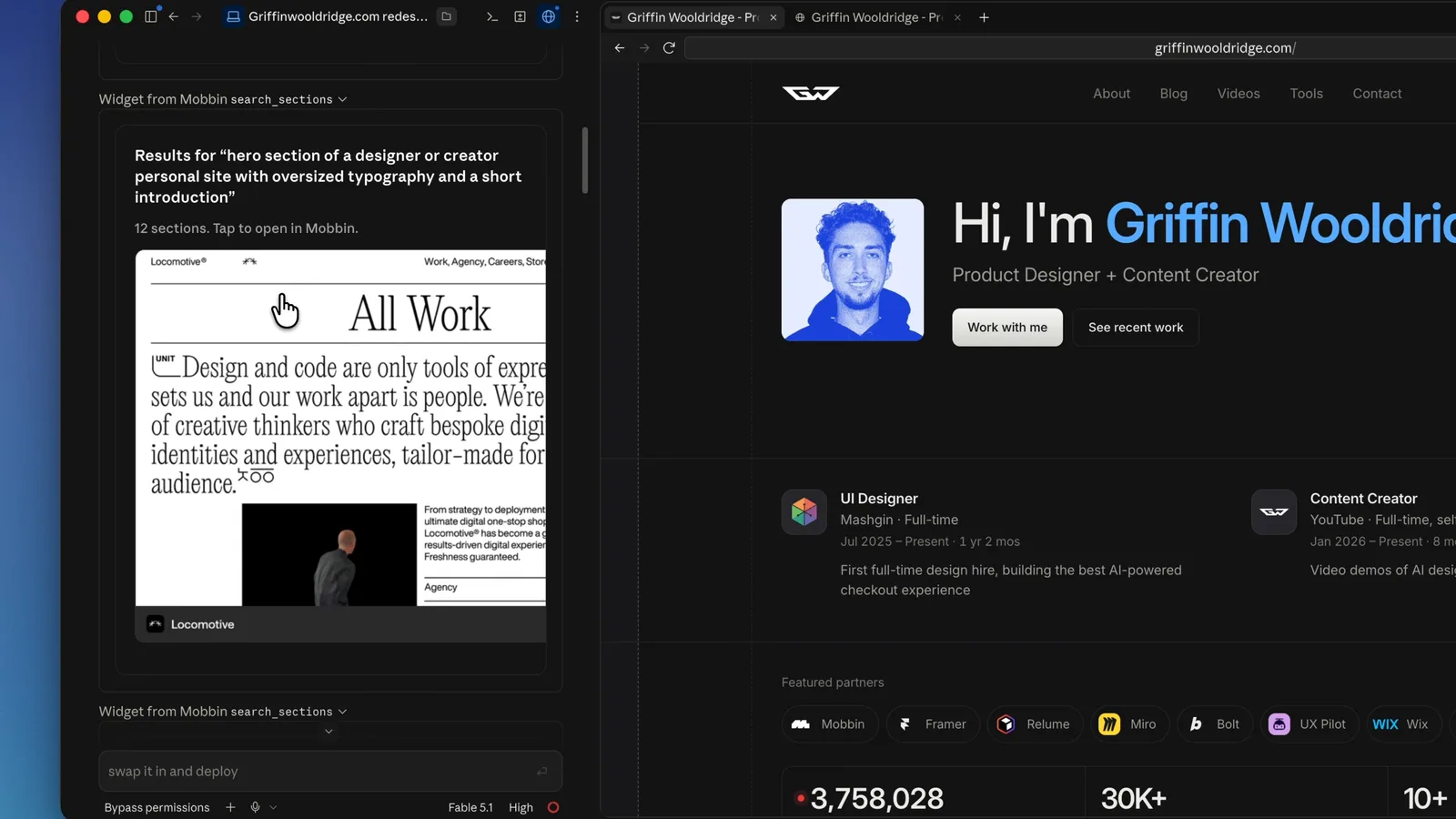Open the dropdown arrow next to microphone
Image resolution: width=1456 pixels, height=819 pixels.
(x=273, y=807)
